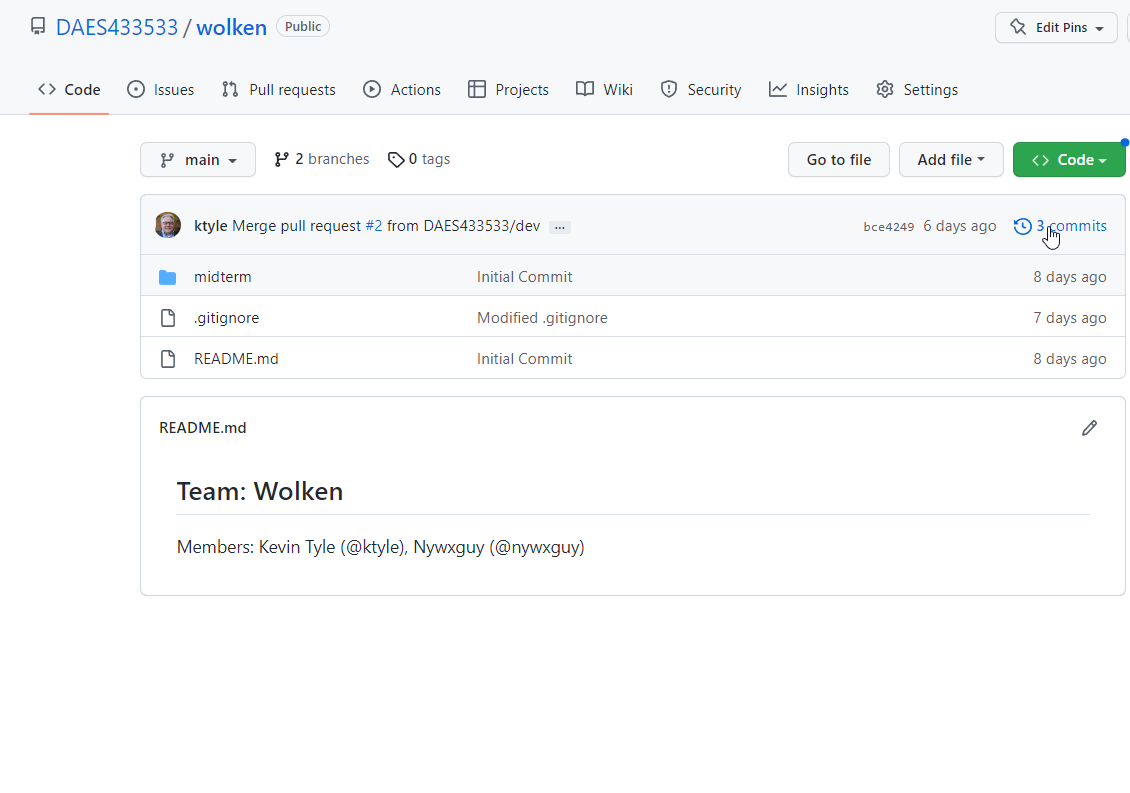This screenshot has width=1130, height=793.
Task: Click the Go to file button
Action: coord(838,160)
